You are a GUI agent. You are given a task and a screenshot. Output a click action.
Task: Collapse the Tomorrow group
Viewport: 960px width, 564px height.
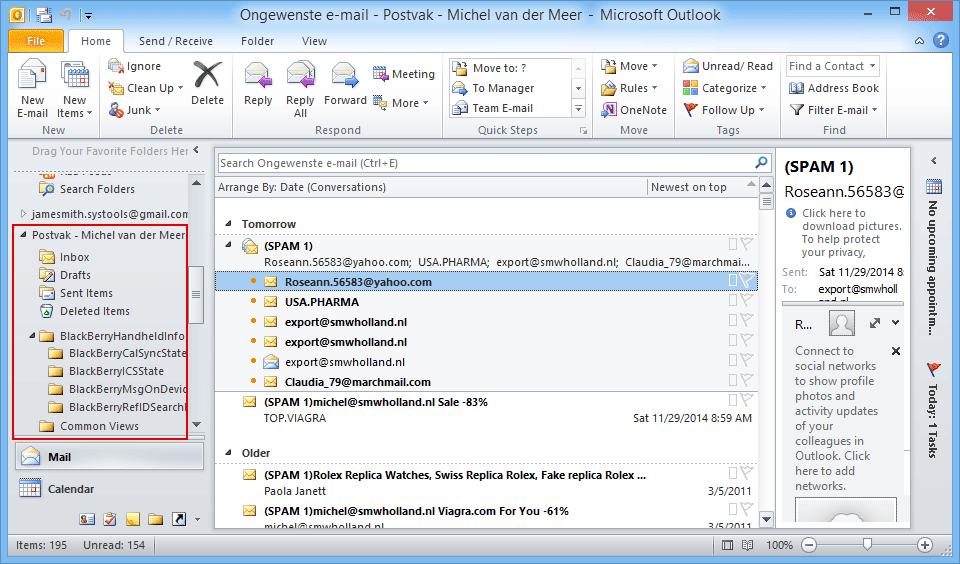pos(228,224)
